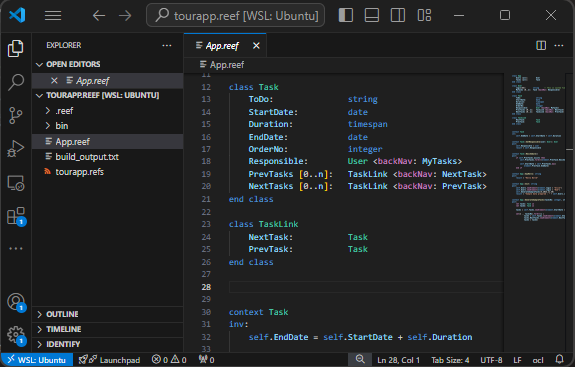This screenshot has height=367, width=575.
Task: Open tourapp.refs file
Action: click(107, 172)
